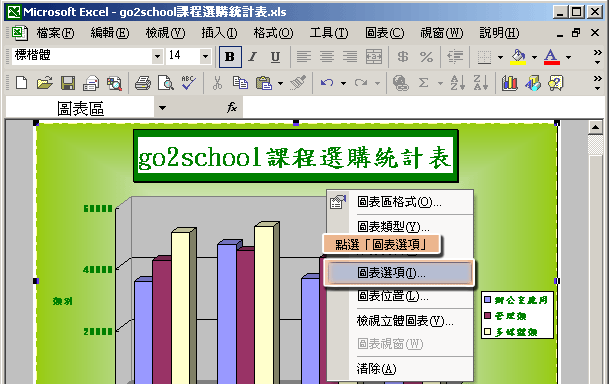Screen dimensions: 609x384
Task: Choose 圖表類型(Y) from the context menu
Action: click(x=399, y=226)
